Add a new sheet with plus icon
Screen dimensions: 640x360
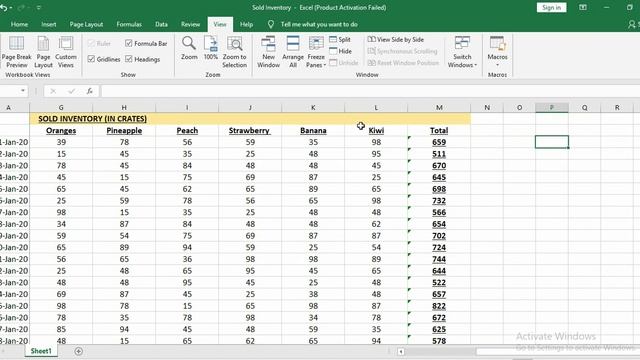point(79,351)
